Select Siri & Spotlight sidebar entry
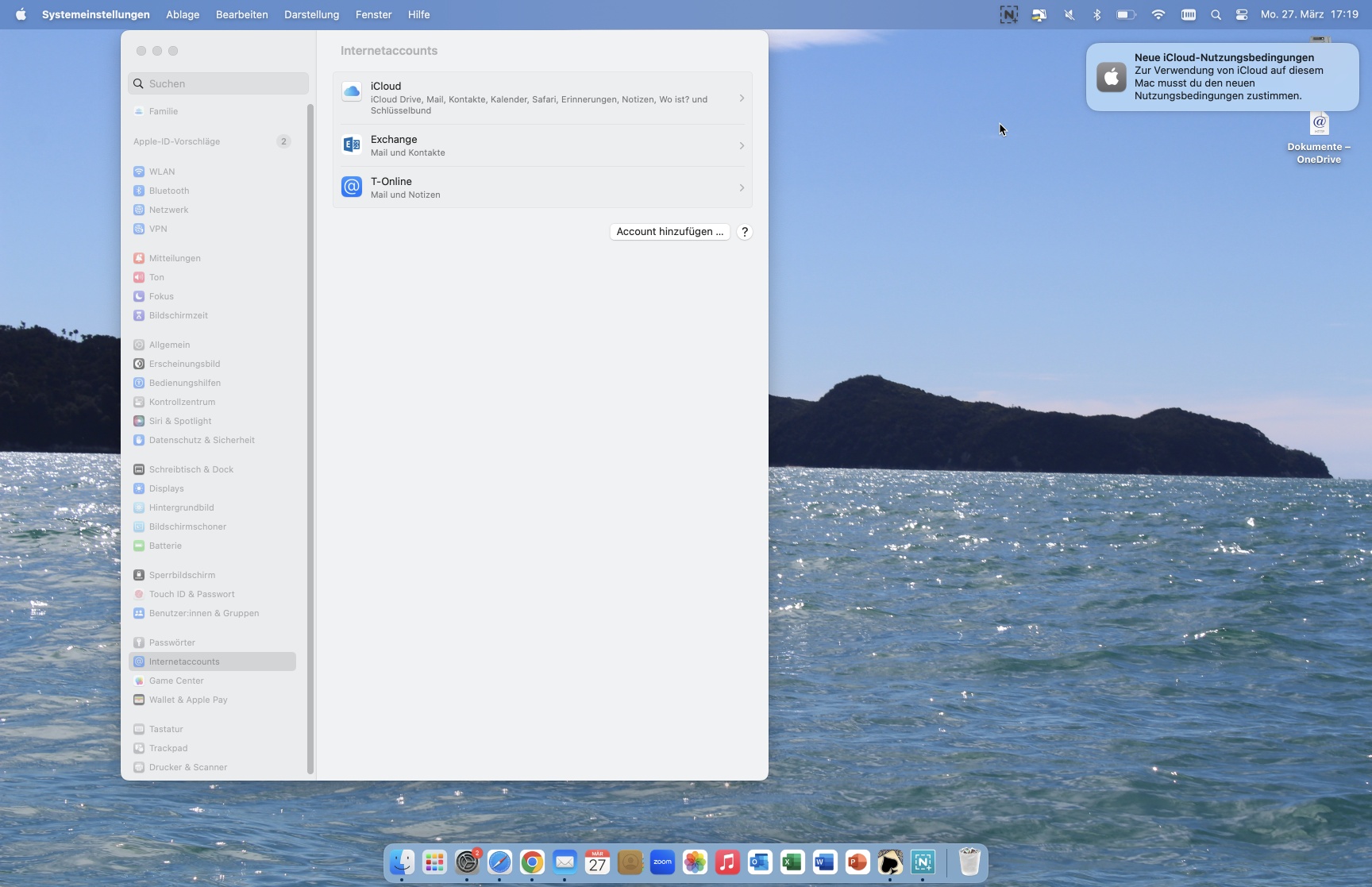Image resolution: width=1372 pixels, height=887 pixels. point(179,421)
